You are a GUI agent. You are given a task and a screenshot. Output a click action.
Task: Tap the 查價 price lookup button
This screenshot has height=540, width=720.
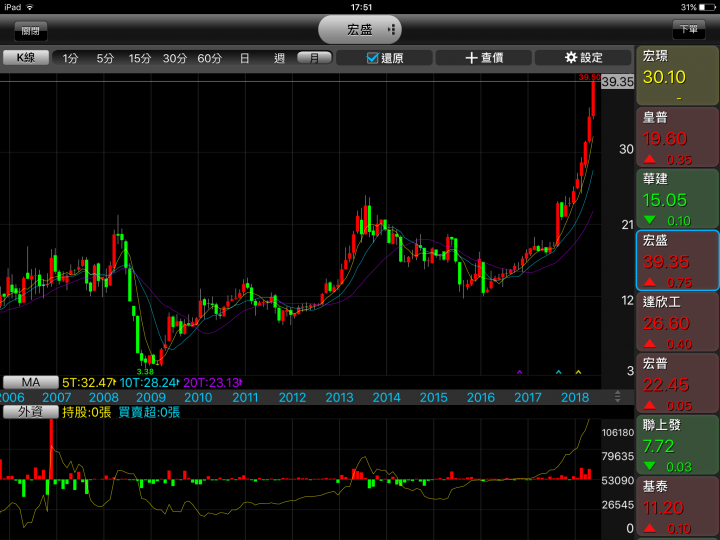click(x=484, y=58)
